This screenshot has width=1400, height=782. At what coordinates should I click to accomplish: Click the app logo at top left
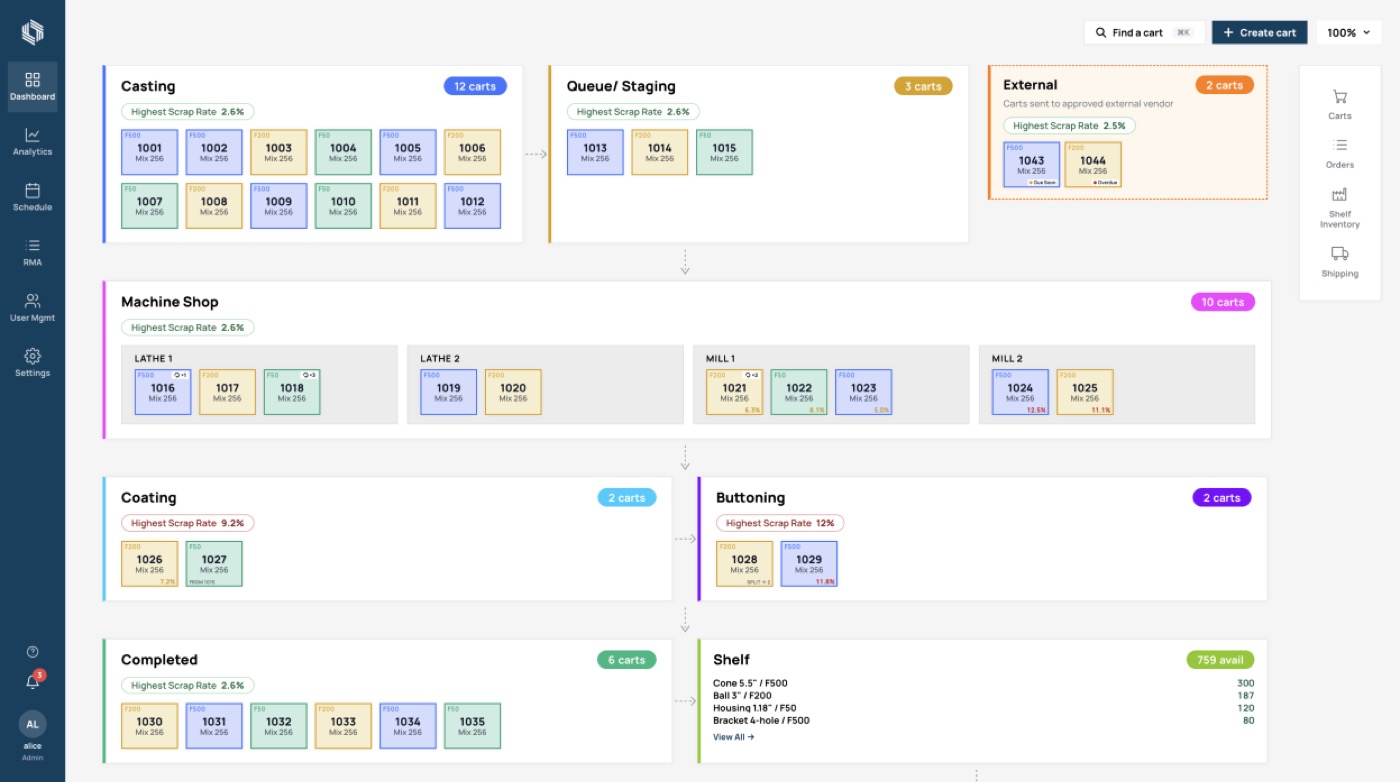pyautogui.click(x=33, y=33)
